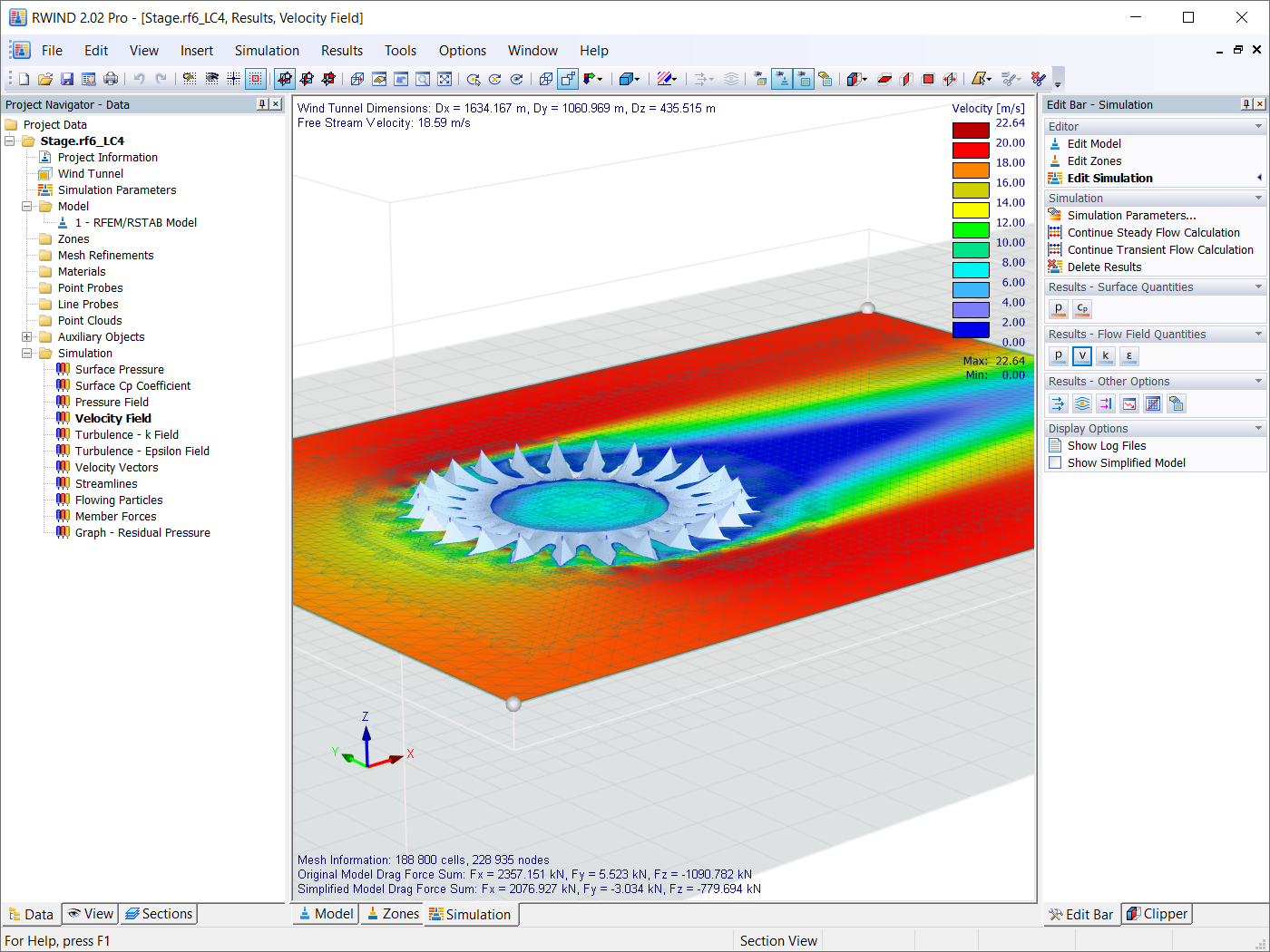Show Cp coefficient in Surface Quantities

(1082, 309)
